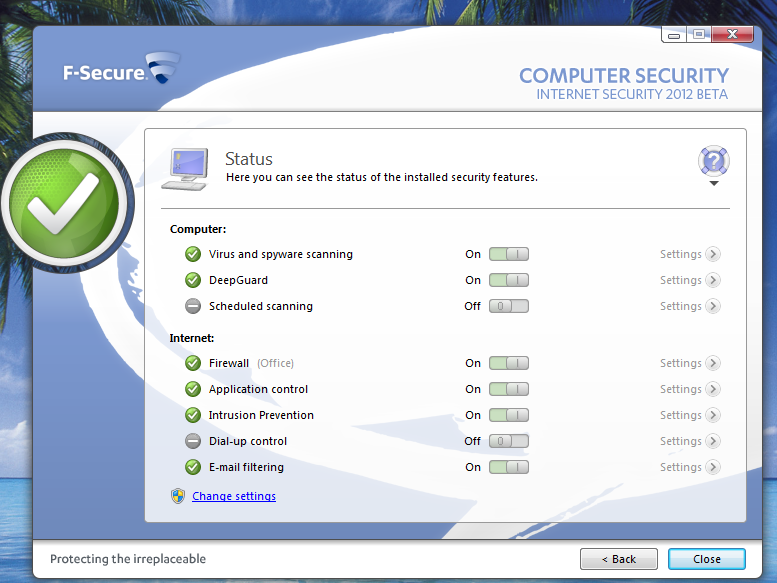Open Settings arrow for Intrusion Prevention
Screen dimensions: 777x583
(x=713, y=415)
